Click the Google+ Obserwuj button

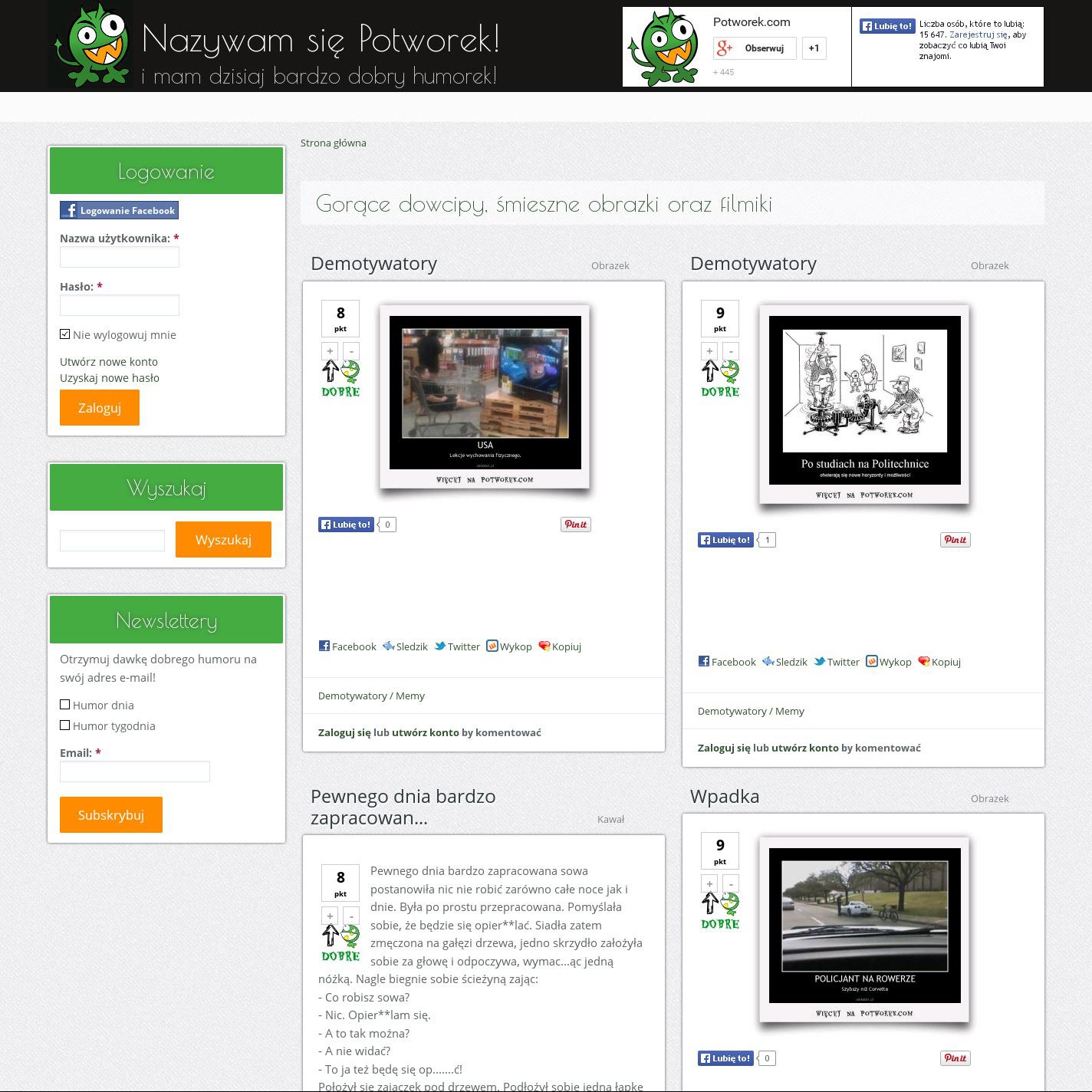(x=755, y=48)
